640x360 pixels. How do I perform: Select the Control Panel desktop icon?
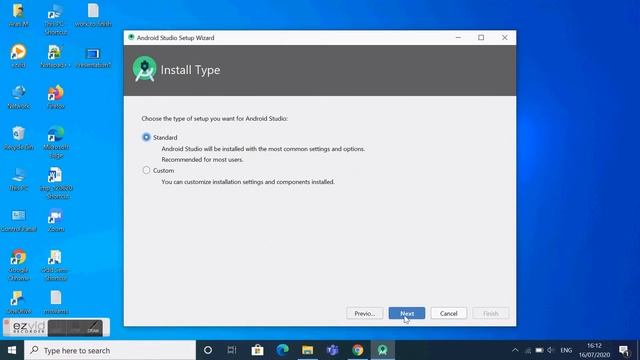click(18, 220)
